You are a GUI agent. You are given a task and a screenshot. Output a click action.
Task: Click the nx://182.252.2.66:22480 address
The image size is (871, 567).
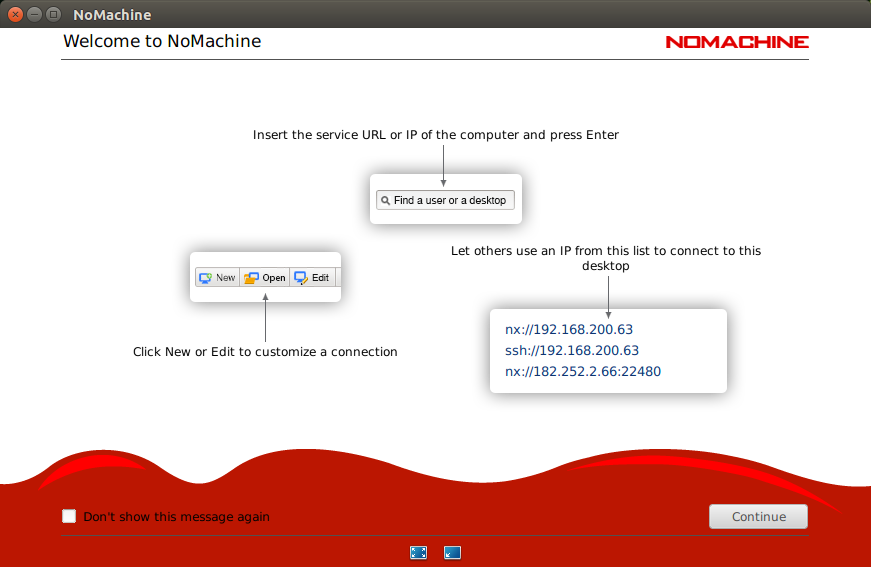[x=583, y=372]
